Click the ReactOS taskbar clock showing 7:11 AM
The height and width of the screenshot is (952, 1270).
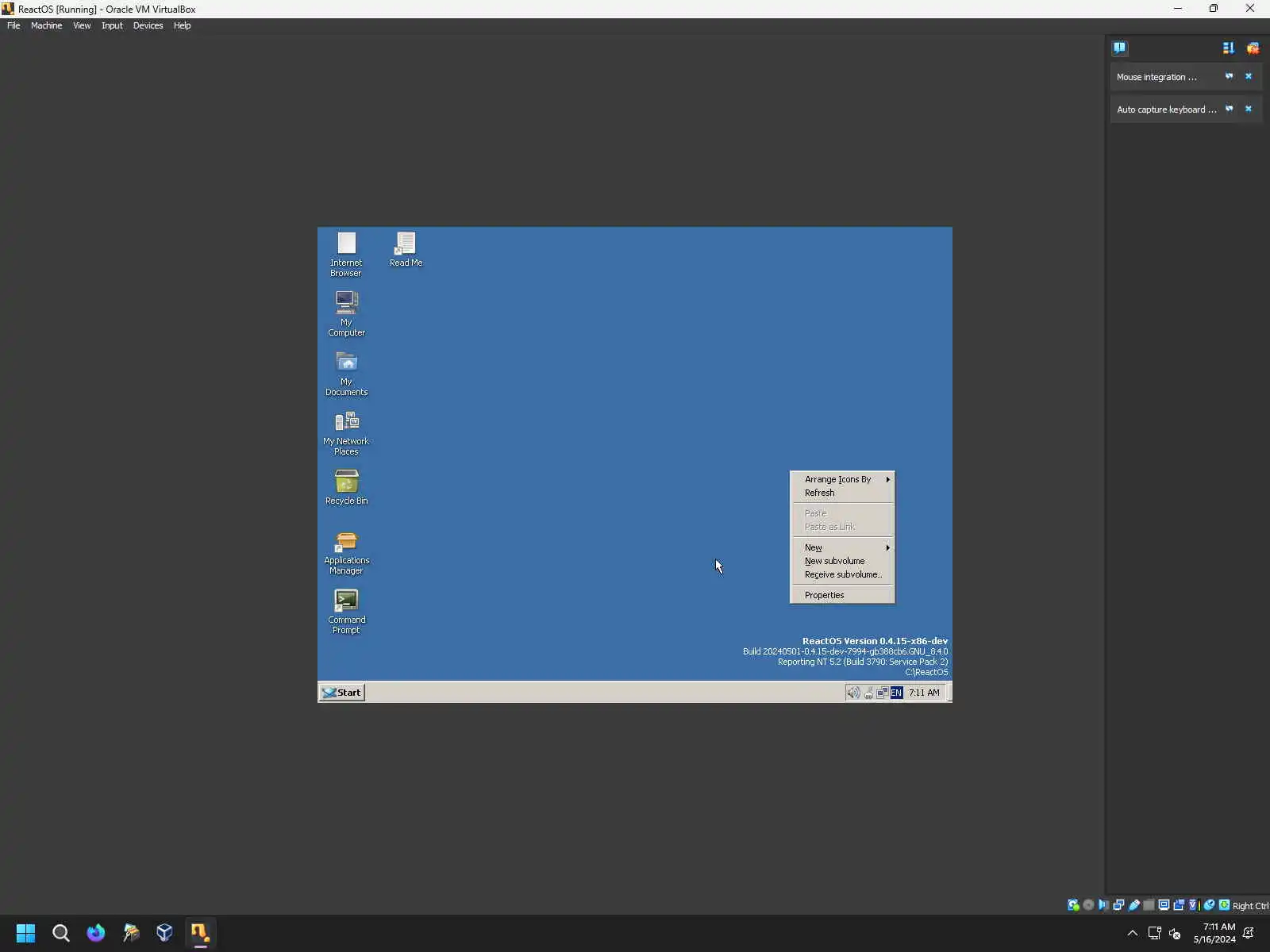click(924, 693)
